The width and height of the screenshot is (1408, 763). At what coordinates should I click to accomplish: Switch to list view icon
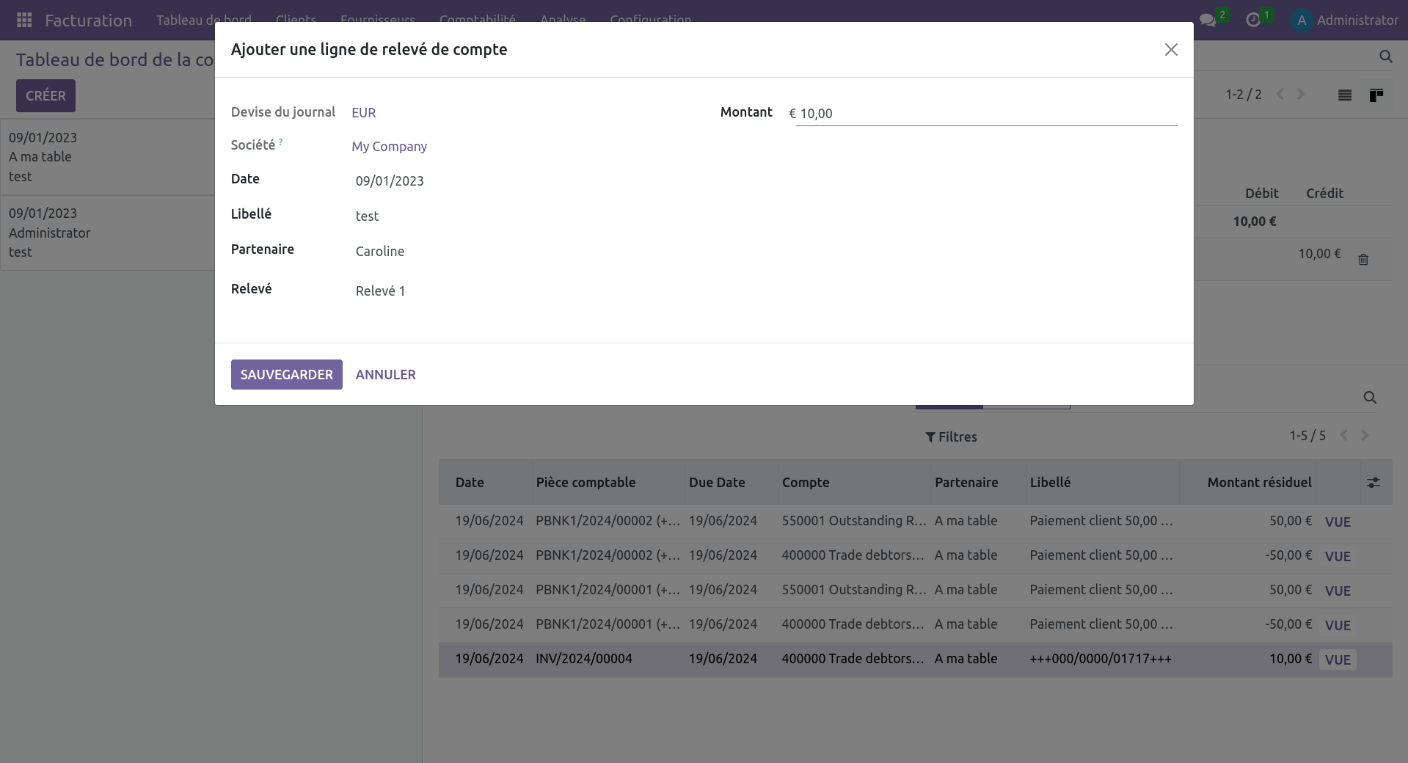[1345, 95]
